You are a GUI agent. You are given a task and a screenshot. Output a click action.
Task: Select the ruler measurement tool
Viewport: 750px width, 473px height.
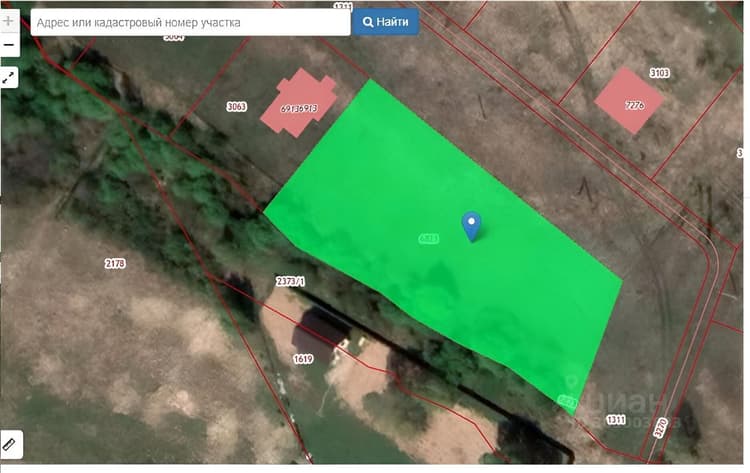coord(10,444)
